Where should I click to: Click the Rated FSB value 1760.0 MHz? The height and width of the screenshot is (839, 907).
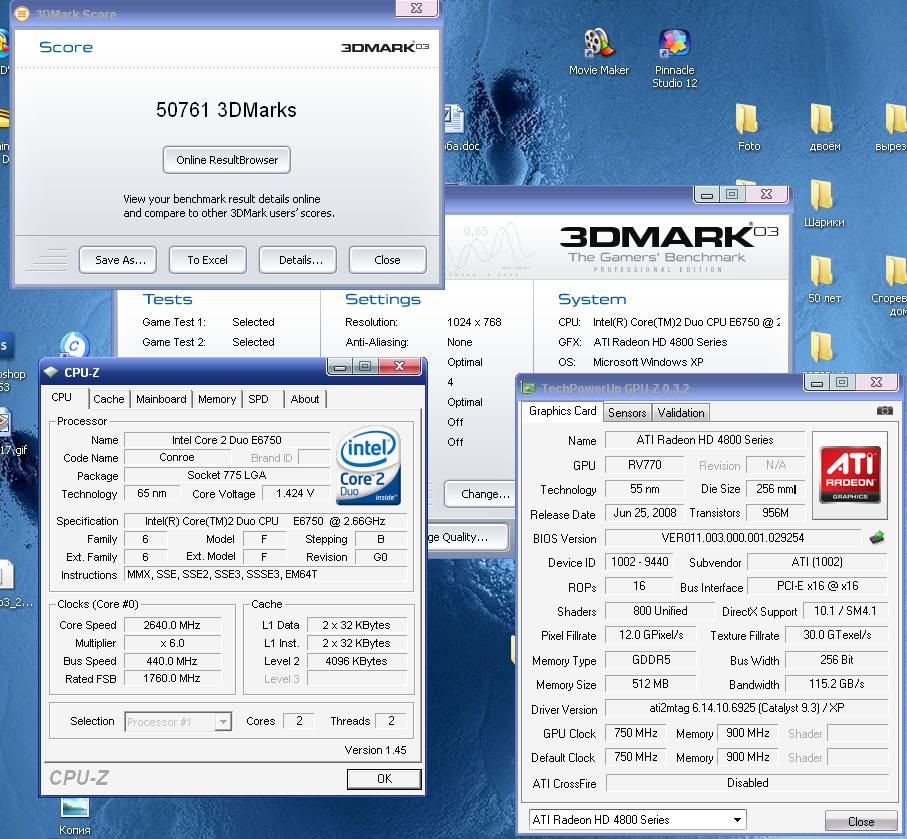click(172, 678)
